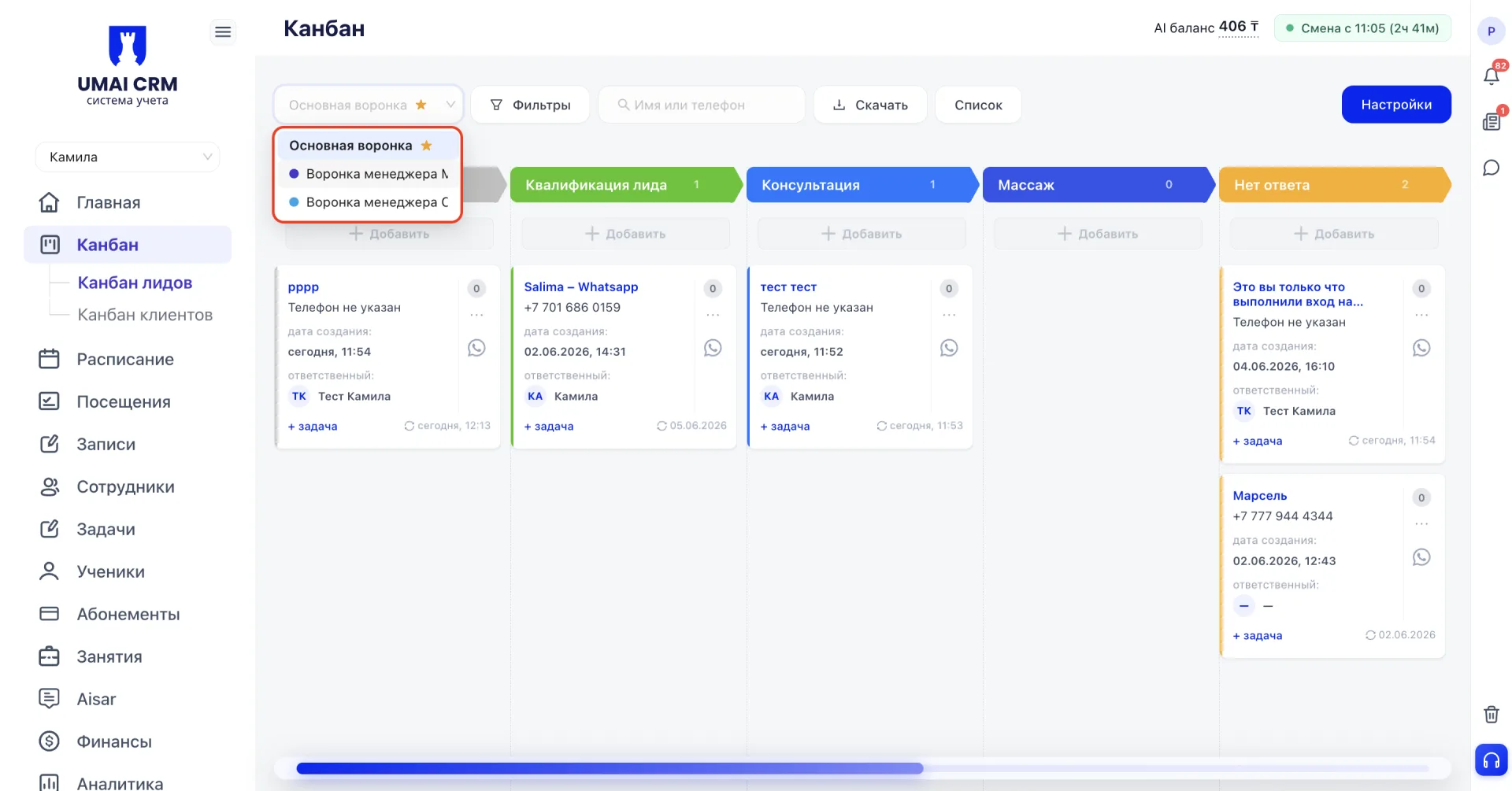Open Настройки button

[1396, 105]
